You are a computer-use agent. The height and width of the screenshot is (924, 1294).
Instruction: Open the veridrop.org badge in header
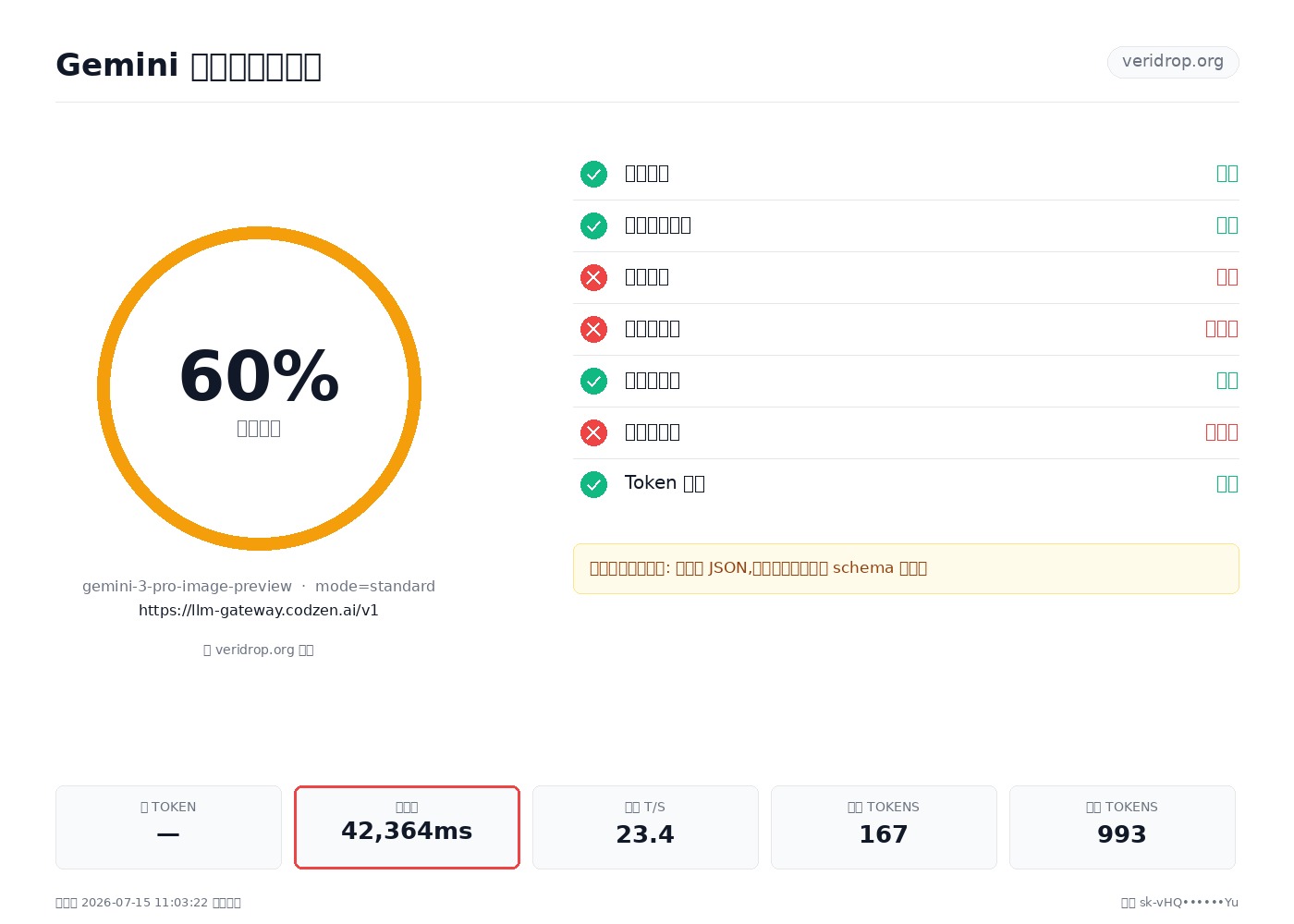tap(1173, 62)
